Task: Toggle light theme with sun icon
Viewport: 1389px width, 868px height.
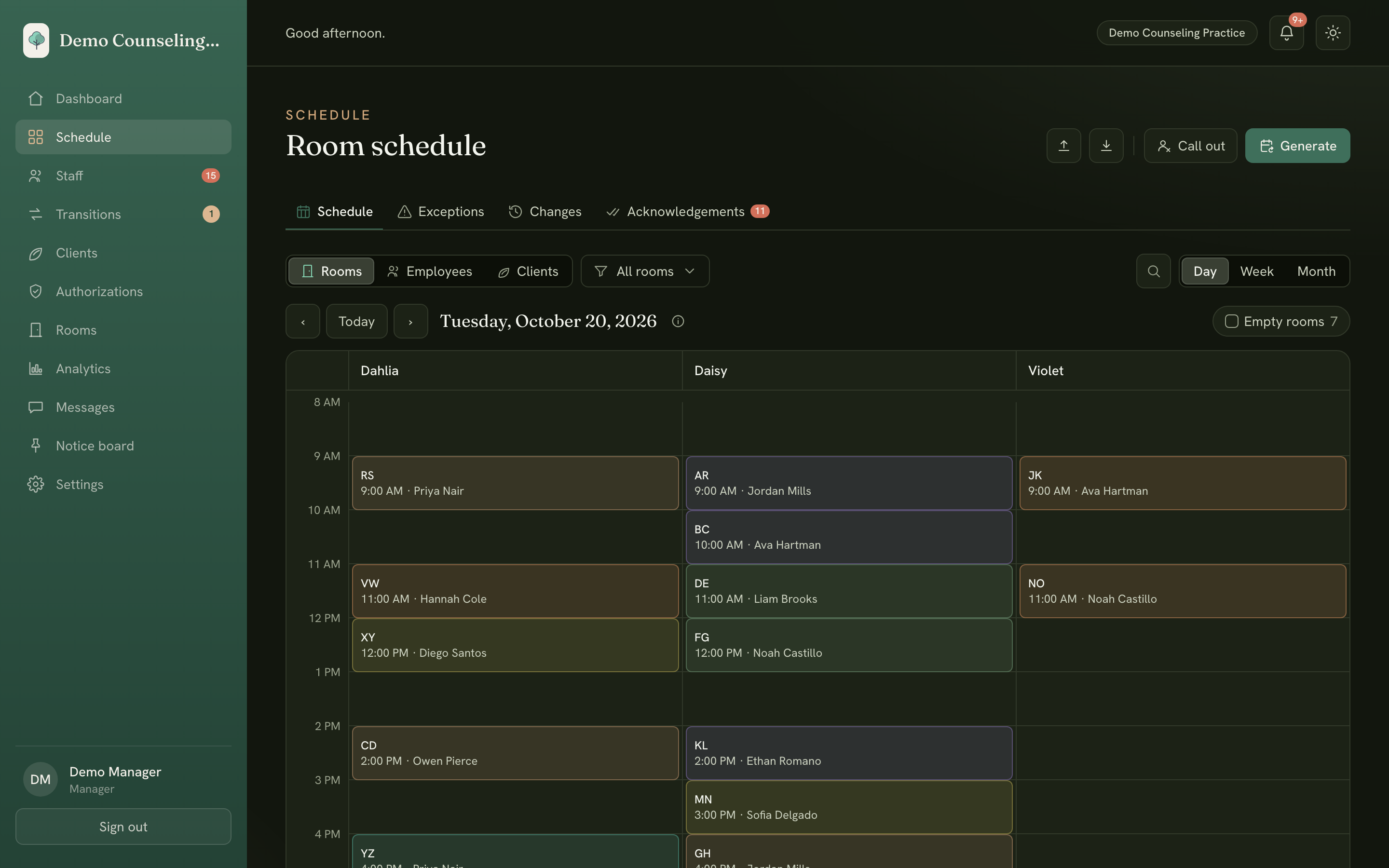Action: pos(1333,33)
